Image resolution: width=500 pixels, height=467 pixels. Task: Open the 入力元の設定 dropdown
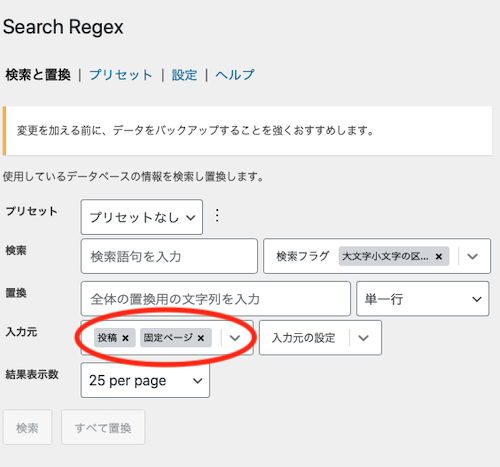point(320,338)
